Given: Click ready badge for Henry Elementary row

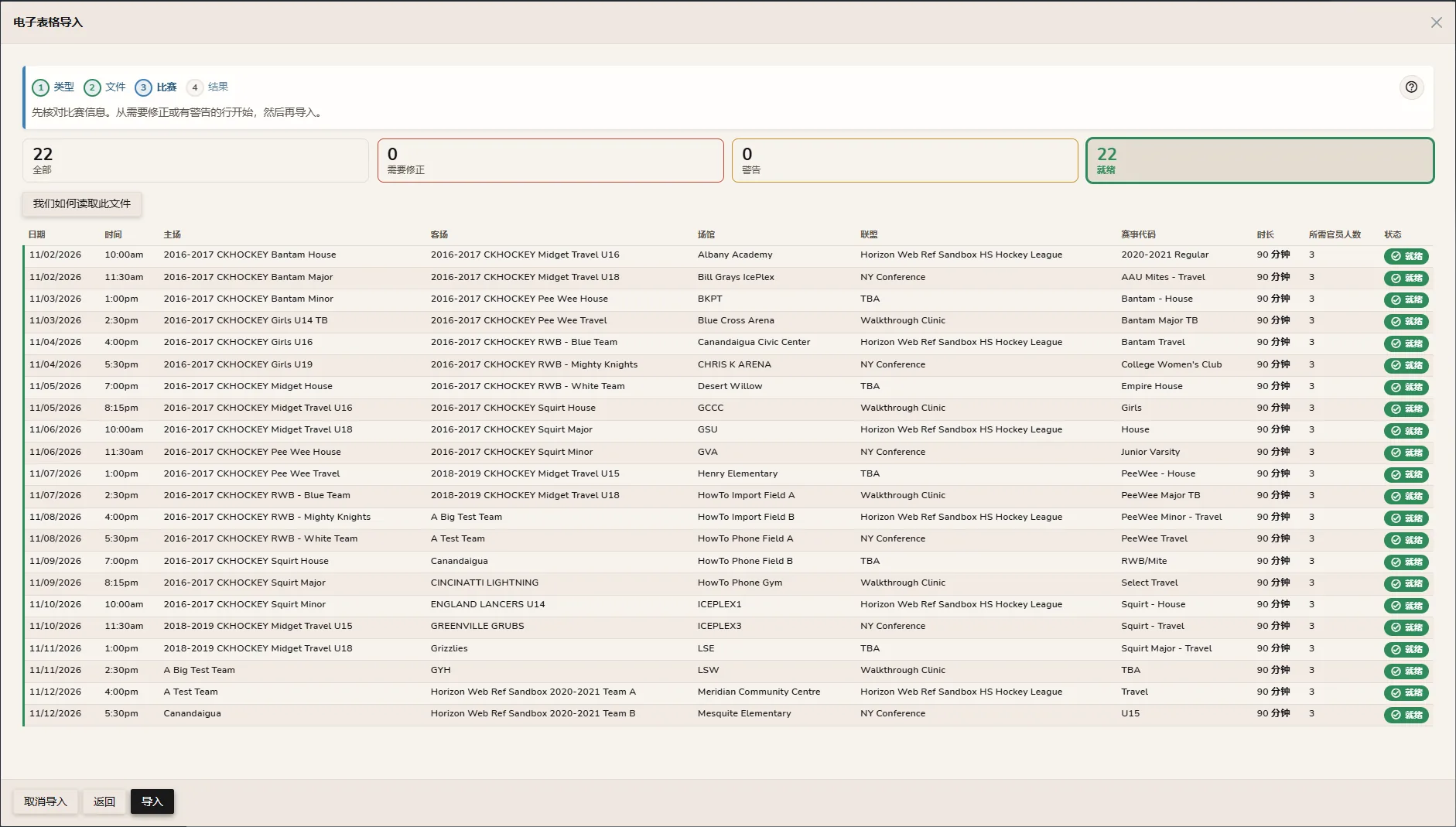Looking at the screenshot, I should coord(1406,474).
